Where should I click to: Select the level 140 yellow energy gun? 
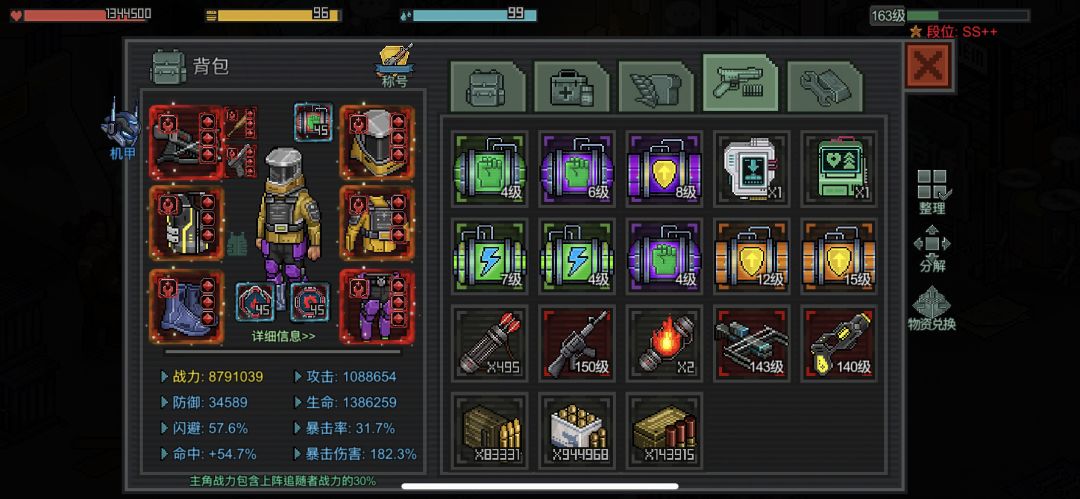pyautogui.click(x=839, y=343)
